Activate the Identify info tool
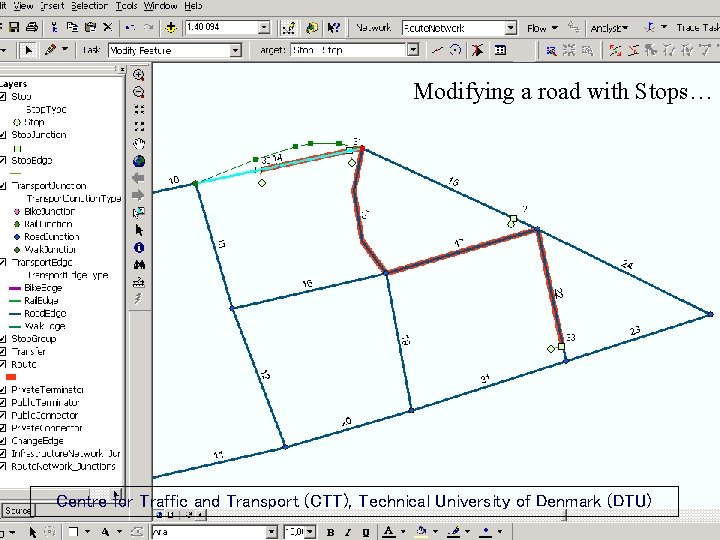 [x=139, y=248]
